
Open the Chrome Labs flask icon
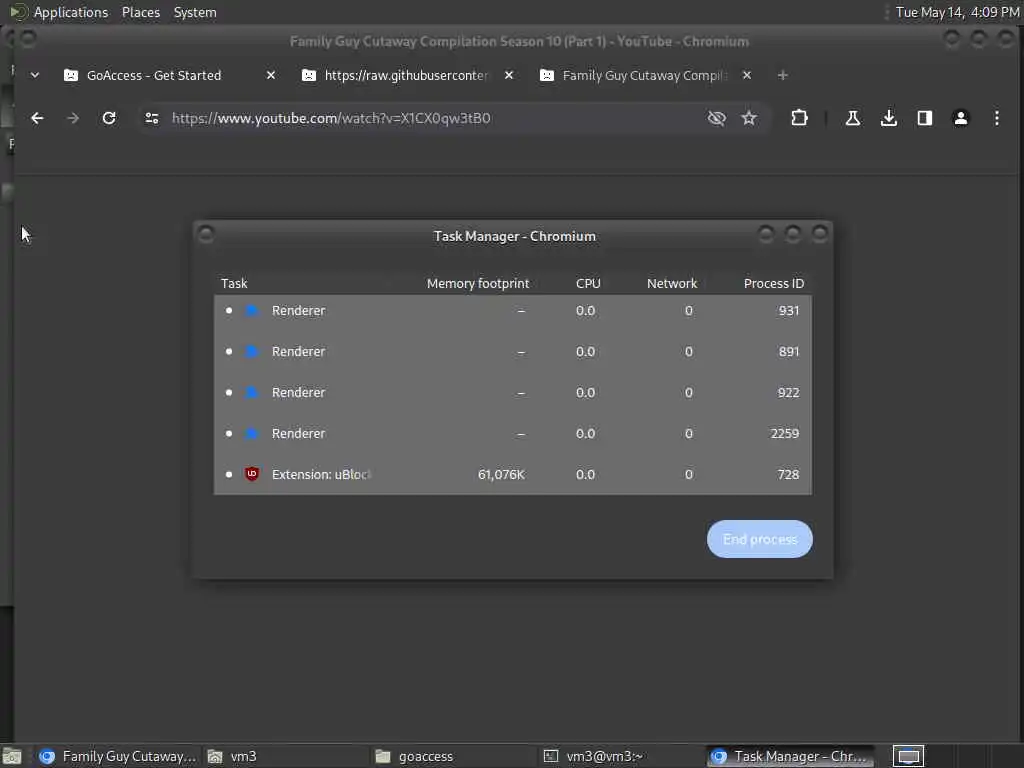pyautogui.click(x=852, y=118)
